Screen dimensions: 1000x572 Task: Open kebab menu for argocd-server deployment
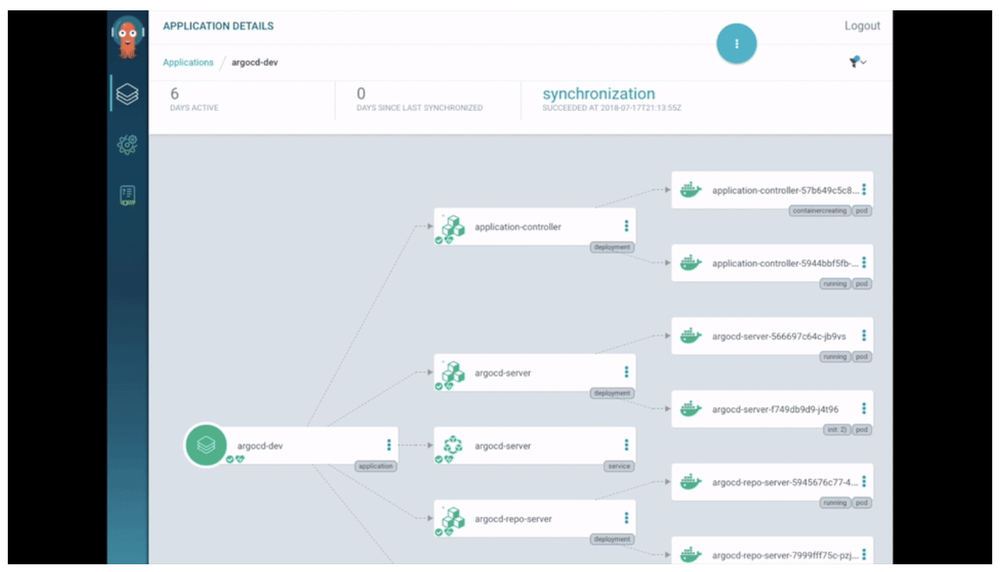(x=626, y=372)
